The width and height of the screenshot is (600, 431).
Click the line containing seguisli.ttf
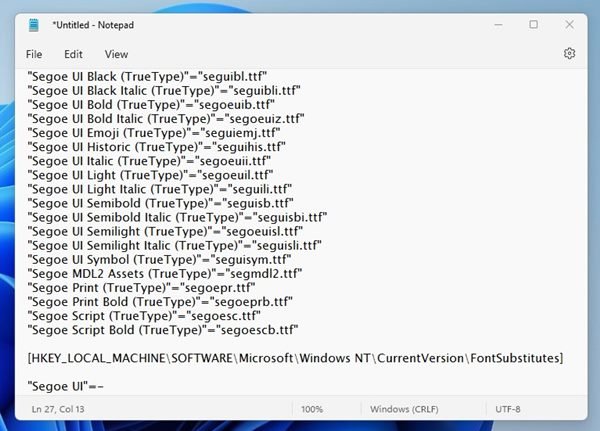[174, 246]
